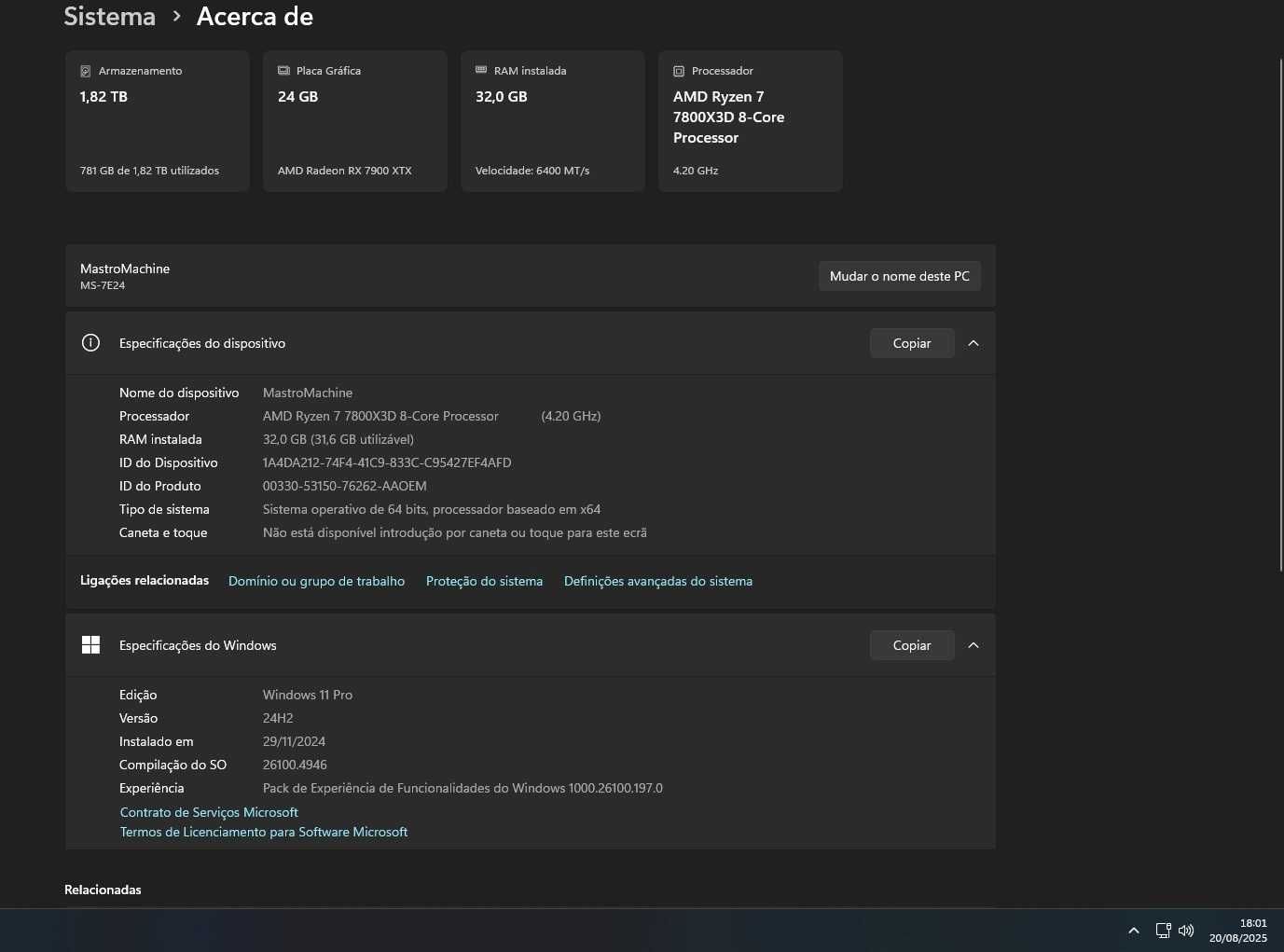This screenshot has width=1284, height=952.
Task: Click the info icon beside Especificações do dispositivo
Action: point(90,343)
